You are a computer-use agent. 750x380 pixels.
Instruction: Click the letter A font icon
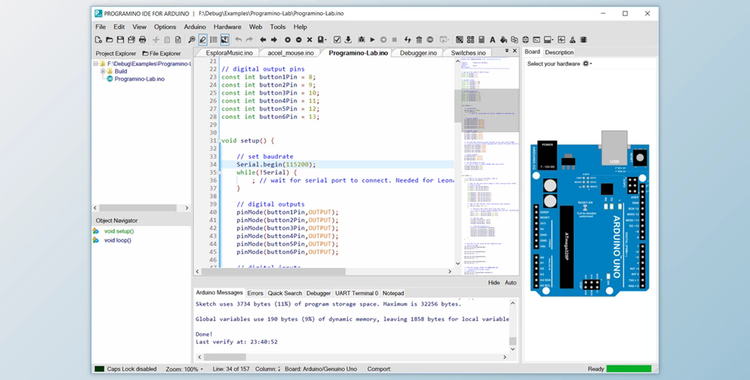[x=492, y=40]
